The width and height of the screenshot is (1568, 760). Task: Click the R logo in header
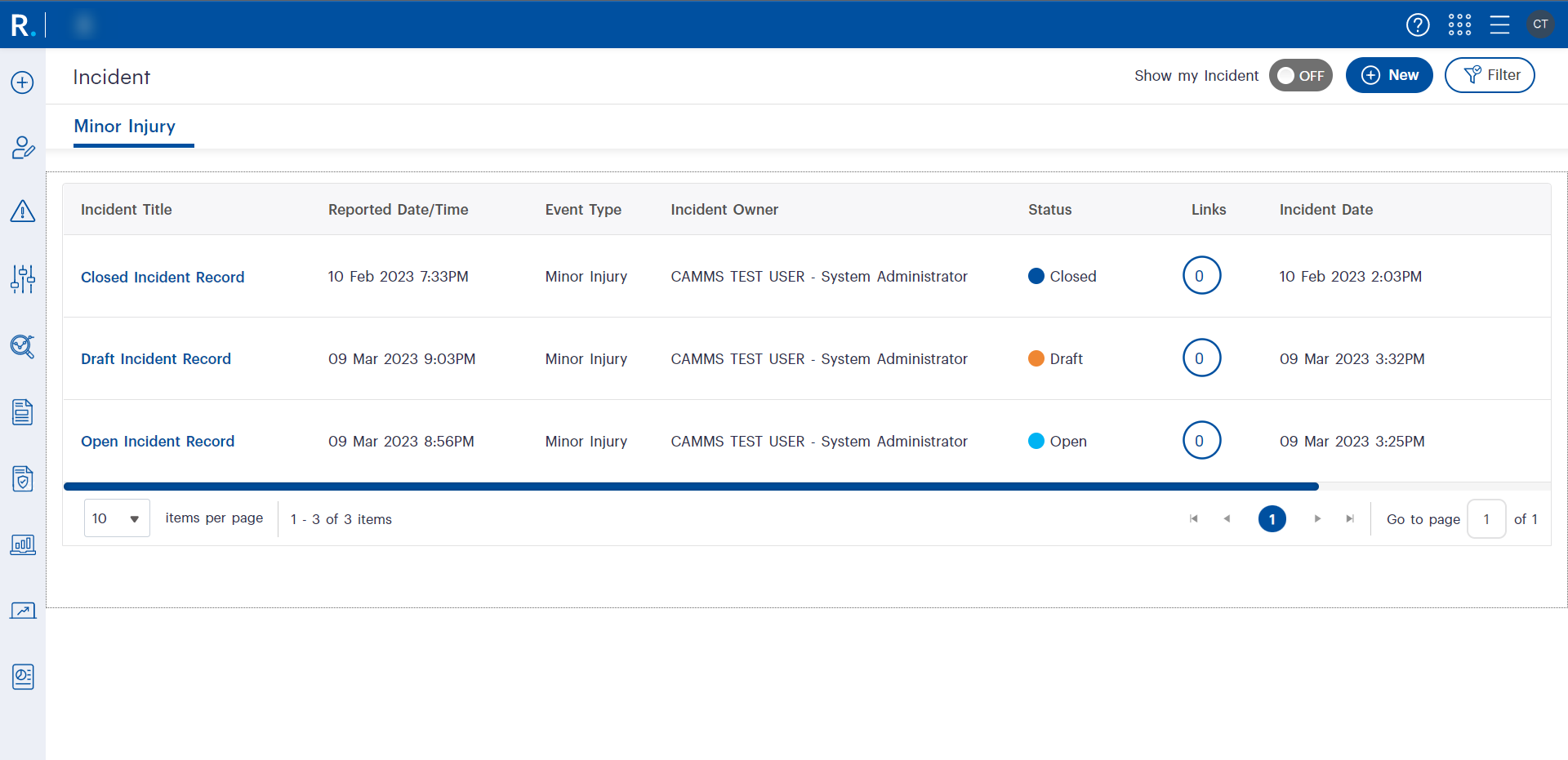[22, 25]
